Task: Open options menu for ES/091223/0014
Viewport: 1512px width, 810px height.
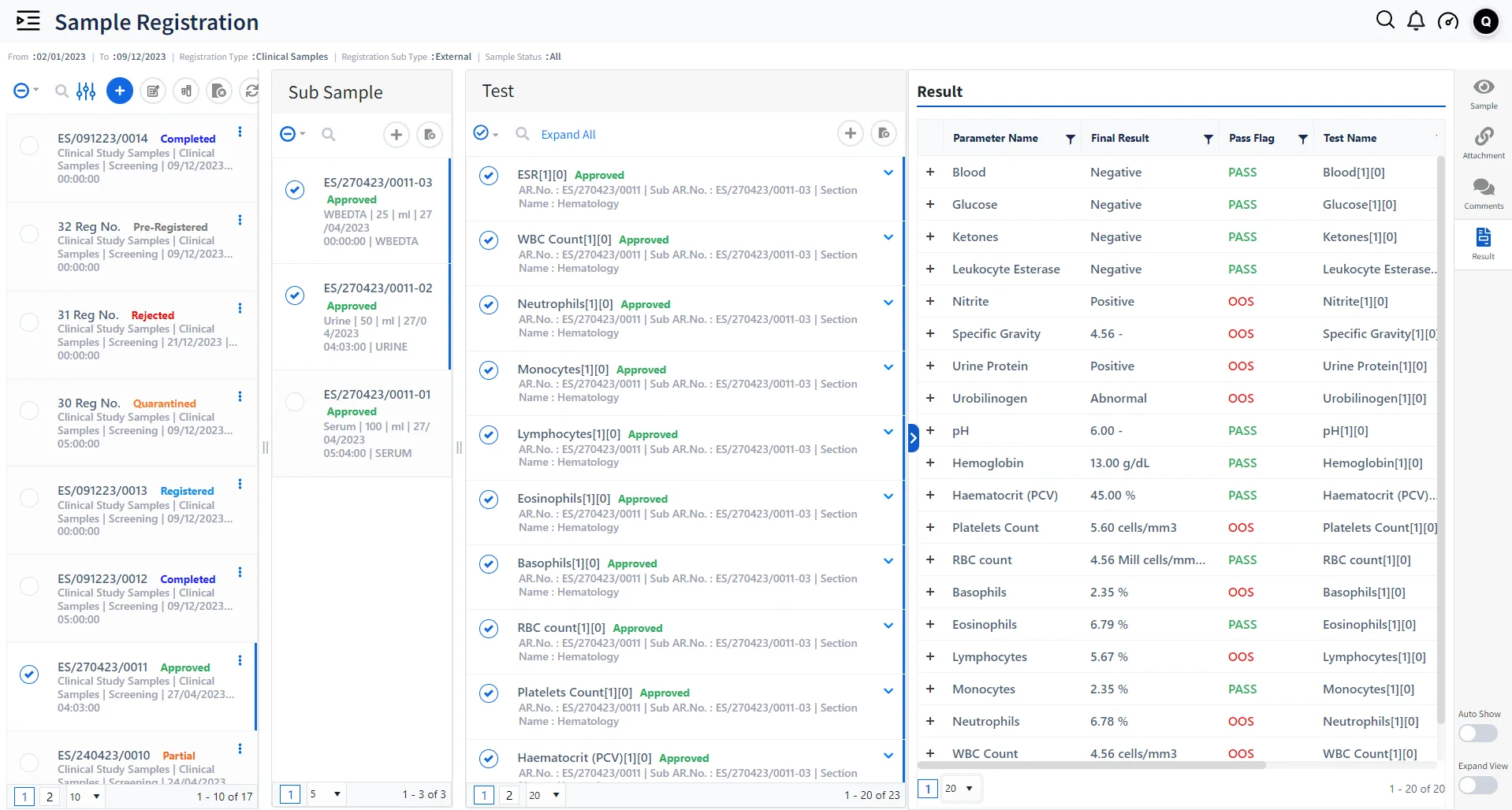Action: tap(240, 132)
